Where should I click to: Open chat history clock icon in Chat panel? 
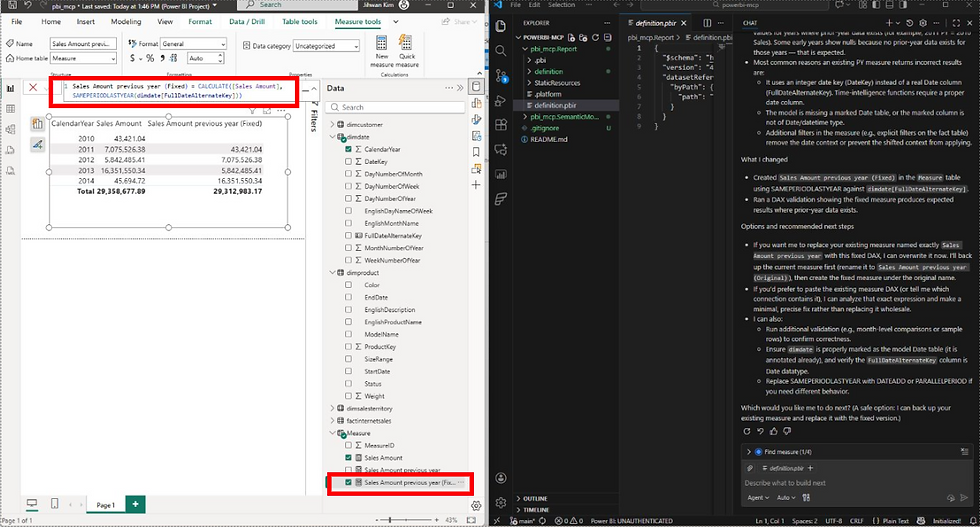[909, 23]
